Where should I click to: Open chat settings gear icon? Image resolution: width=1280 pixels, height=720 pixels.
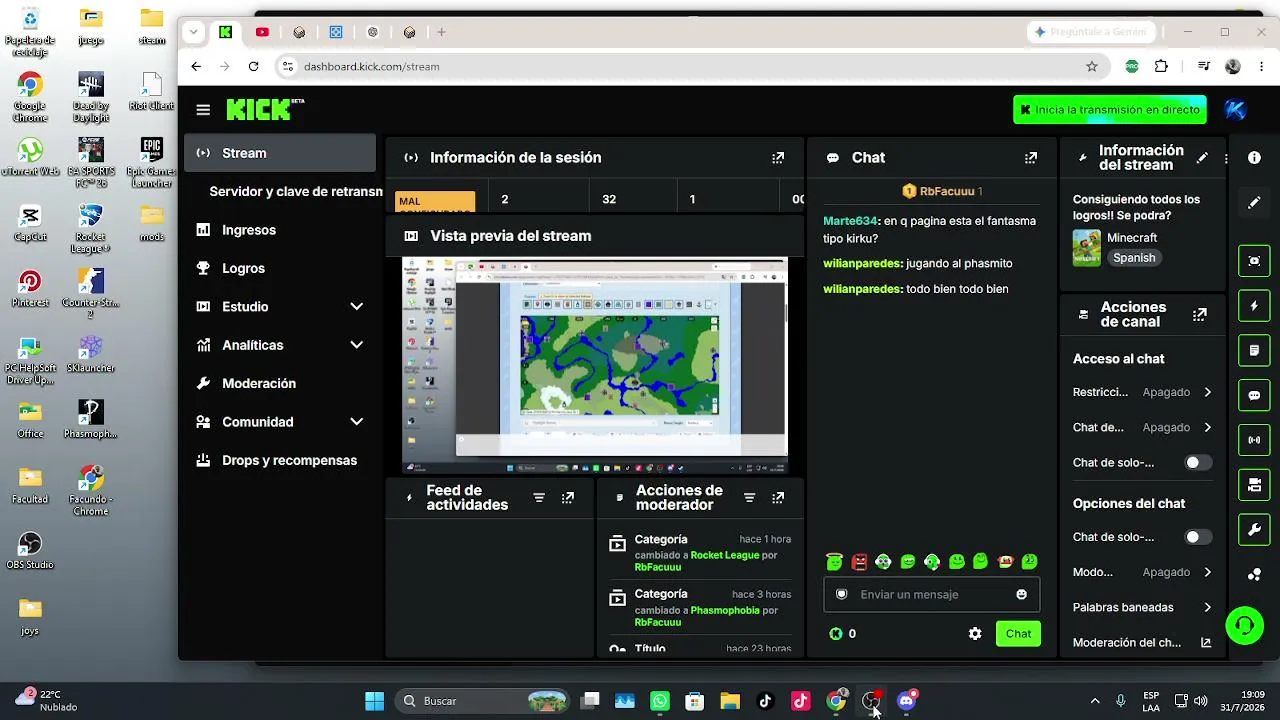(975, 634)
